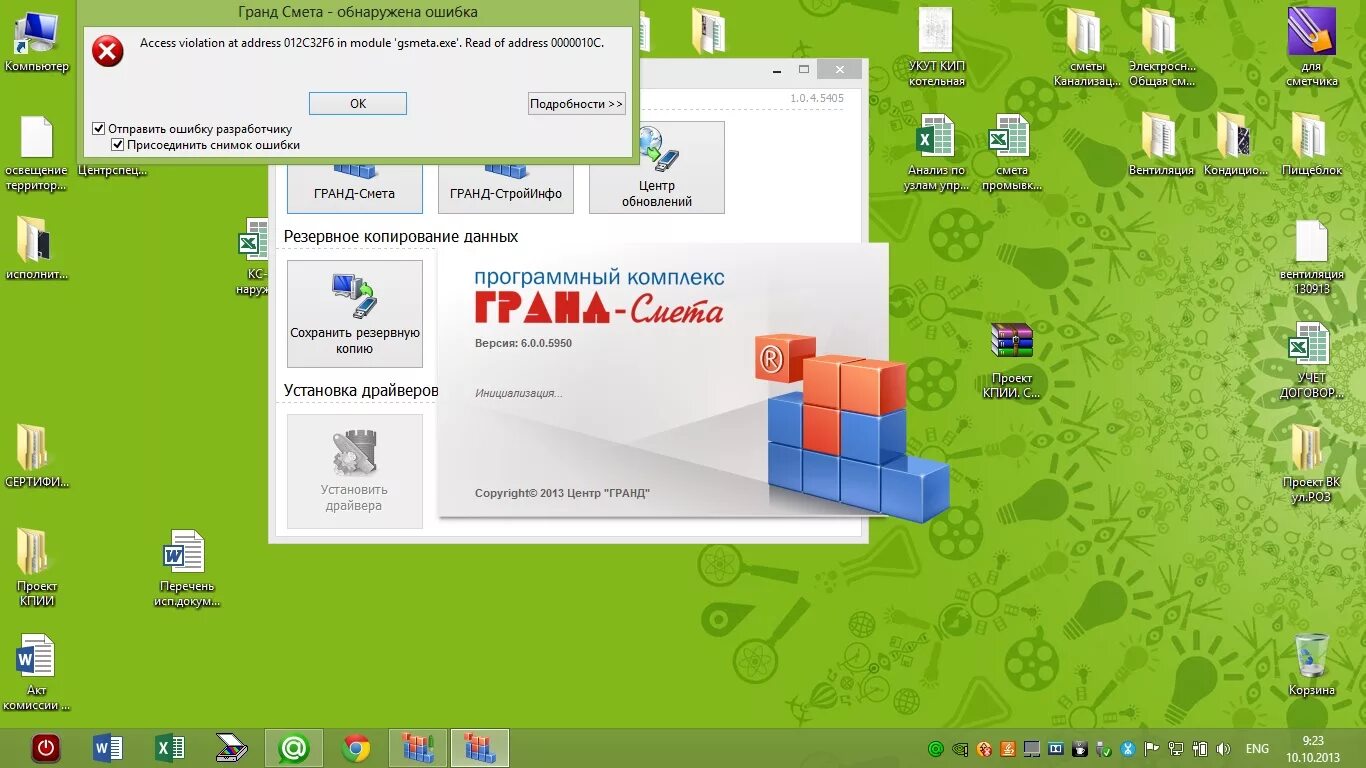This screenshot has width=1366, height=768.
Task: Uncheck Присоединить снимок ошибки
Action: [x=206, y=145]
